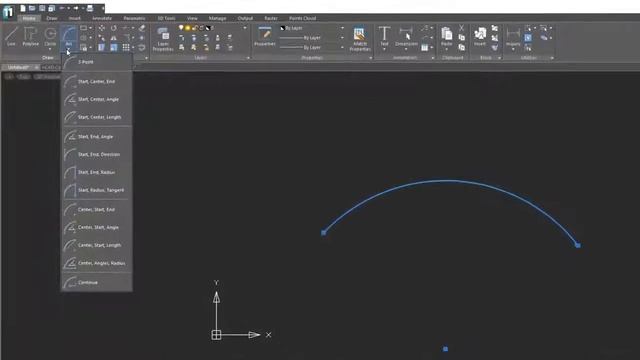Click the layer color swatch in layer dropdown
Screen dimensions: 640x360
pyautogui.click(x=208, y=28)
